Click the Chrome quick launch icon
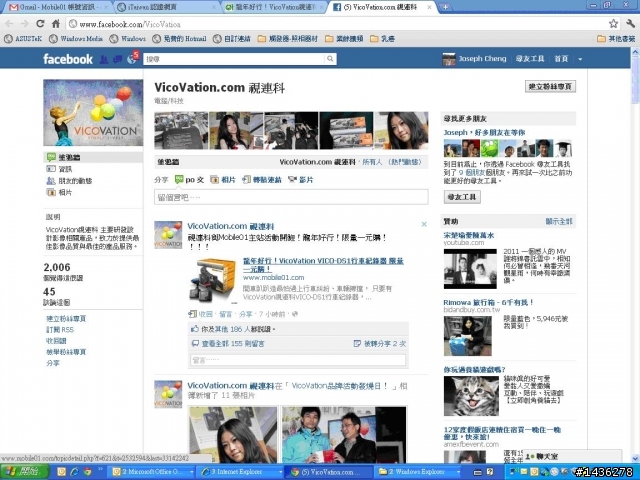Image resolution: width=640 pixels, height=480 pixels. (87, 472)
